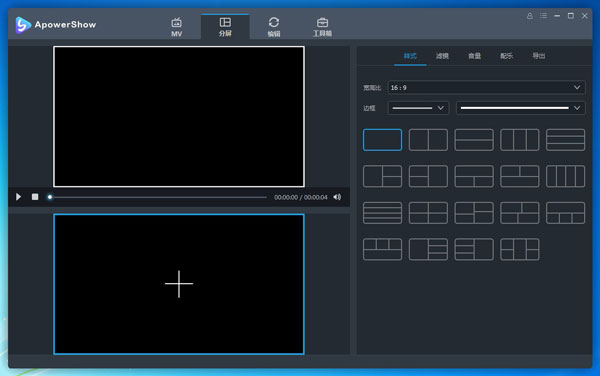The width and height of the screenshot is (600, 376).
Task: Open the tab with circular arrows icon
Action: point(274,27)
